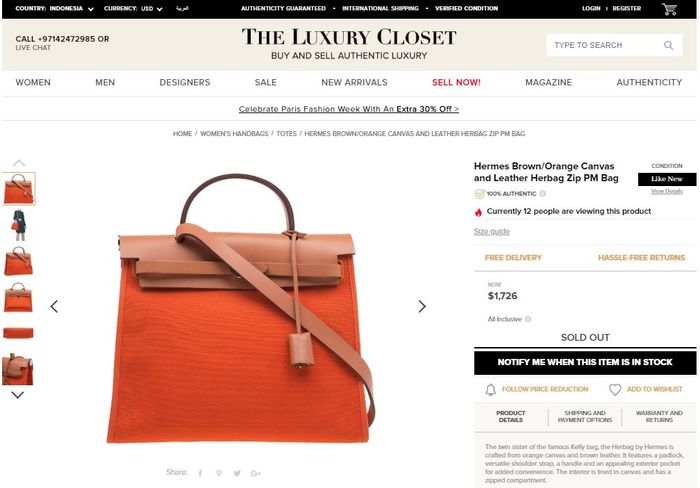Select the model wearing bag thumbnail

(x=18, y=225)
